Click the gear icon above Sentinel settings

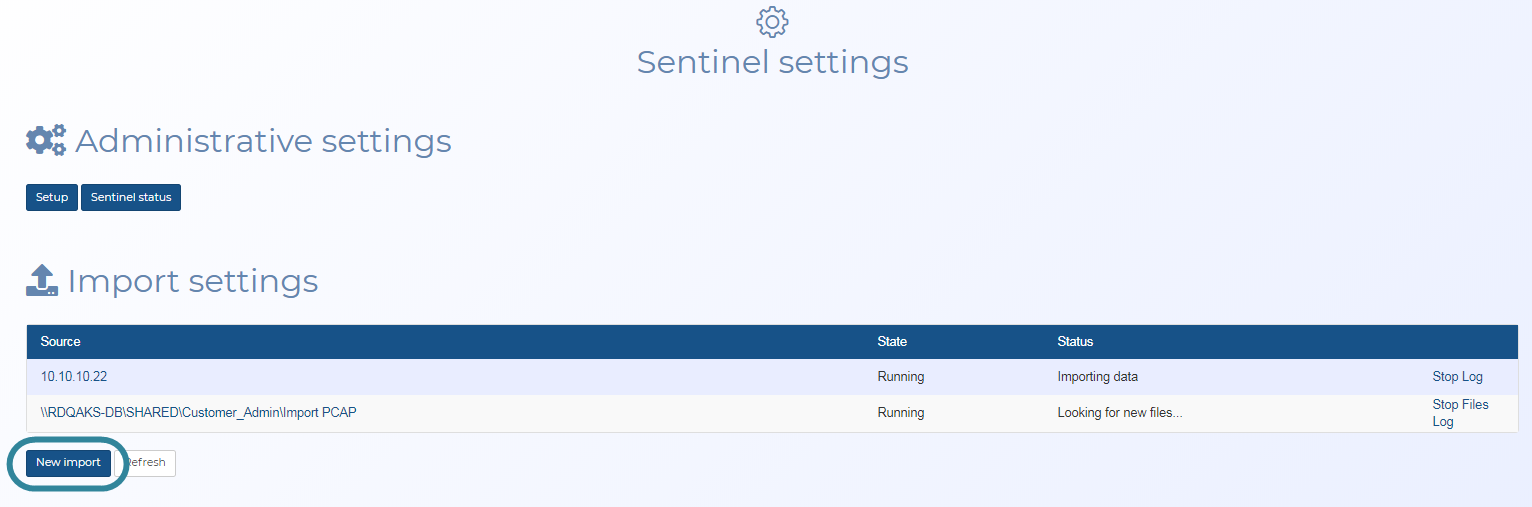coord(772,21)
